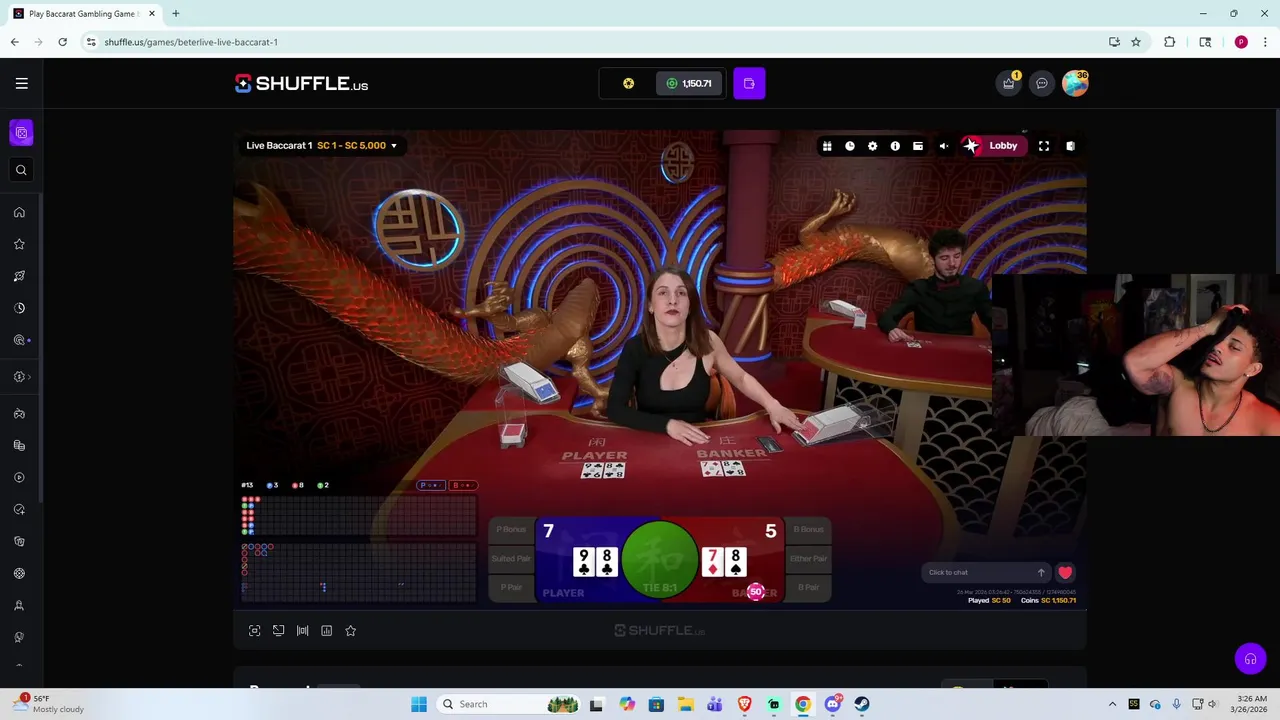Show hidden system tray icons
The width and height of the screenshot is (1280, 720).
(x=1112, y=704)
